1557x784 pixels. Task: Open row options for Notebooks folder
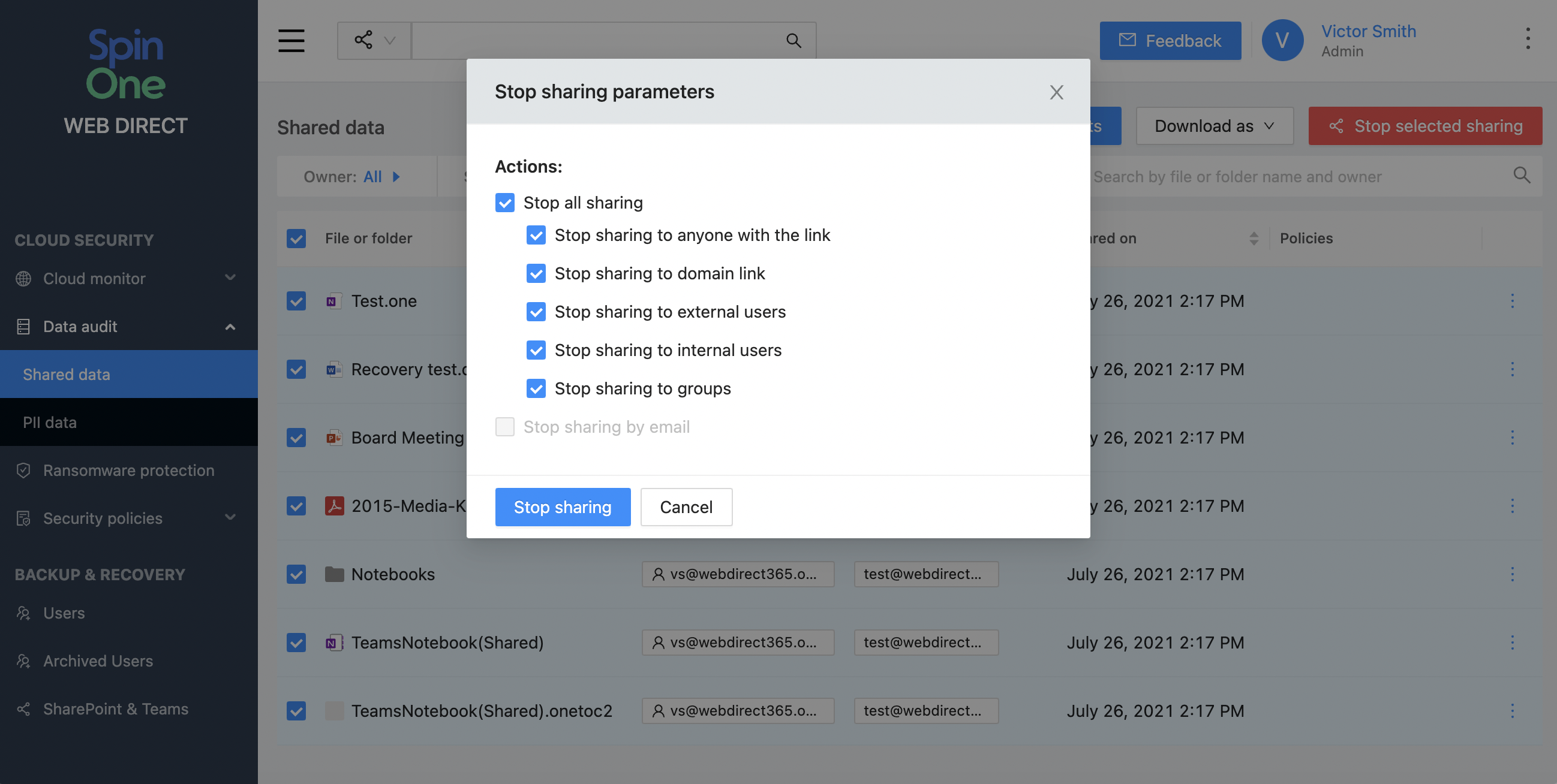coord(1511,574)
